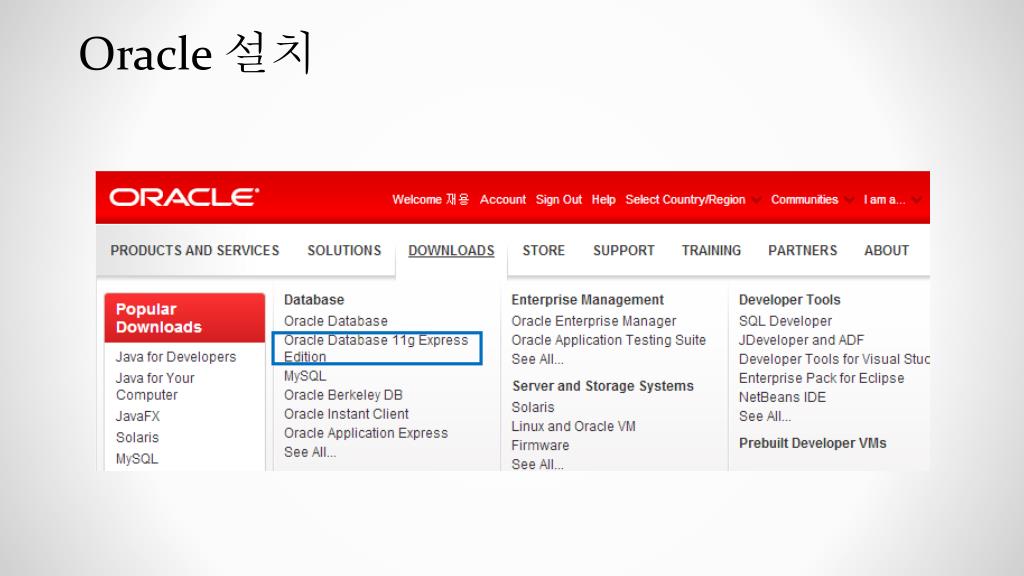Image resolution: width=1024 pixels, height=576 pixels.
Task: Open Enterprise Pack for Eclipse
Action: point(822,377)
